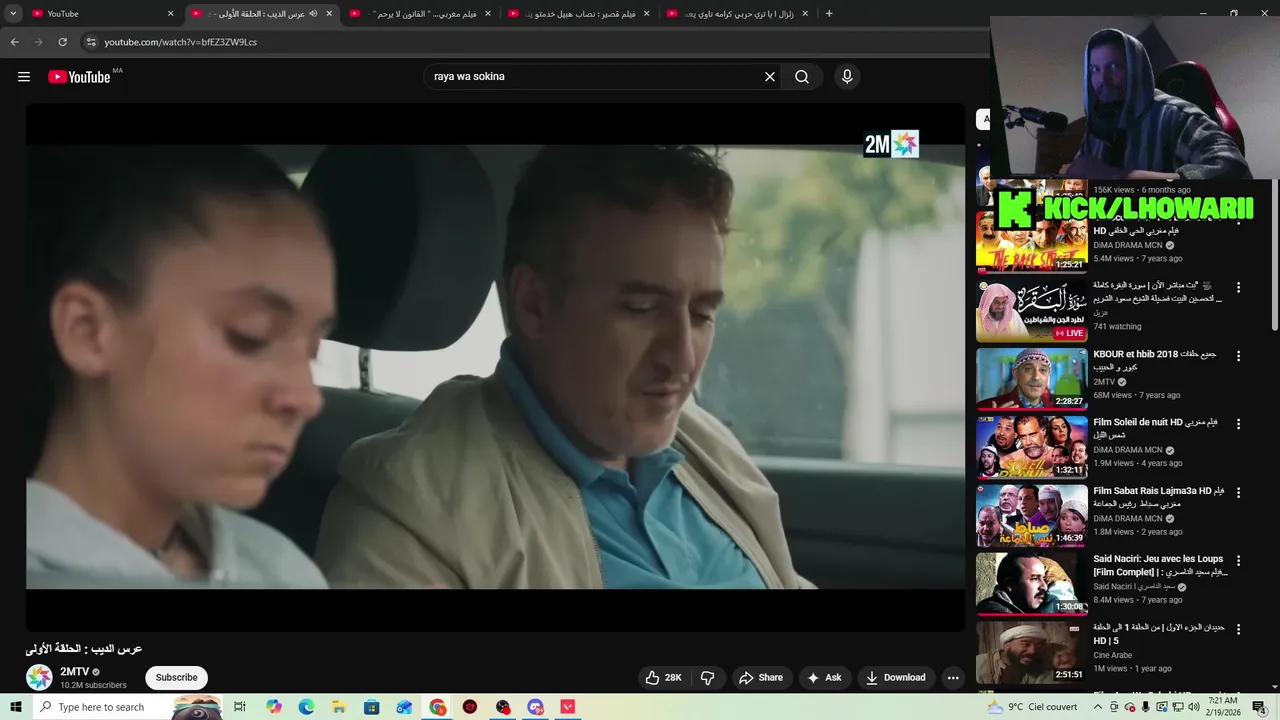Click the Windows taskbar search box
This screenshot has width=1280, height=720.
tap(127, 707)
